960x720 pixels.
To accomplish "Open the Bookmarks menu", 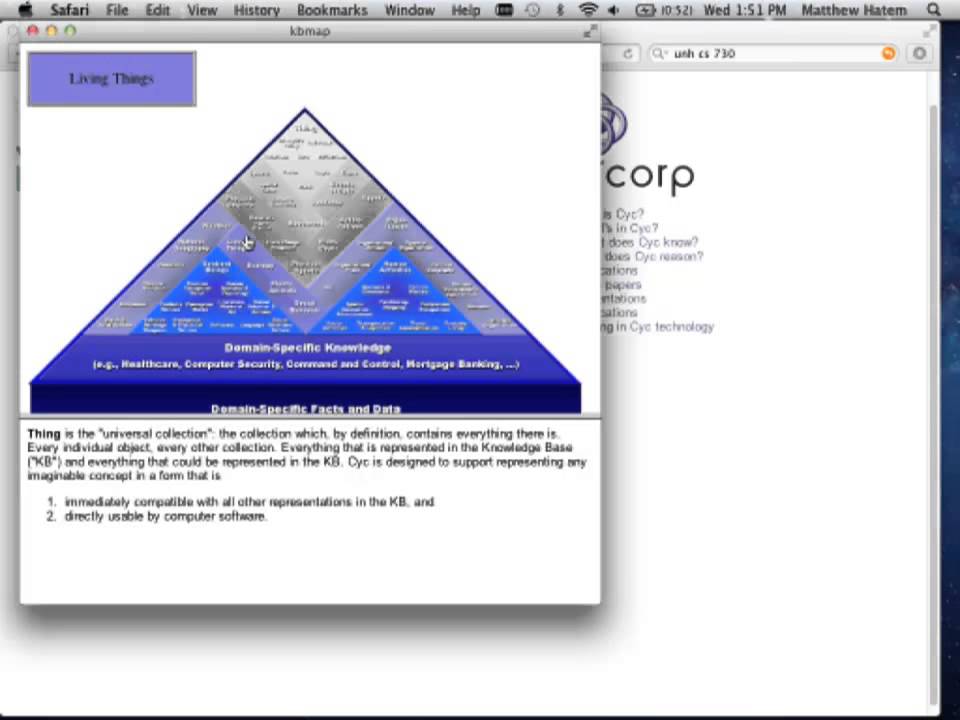I will click(x=332, y=10).
